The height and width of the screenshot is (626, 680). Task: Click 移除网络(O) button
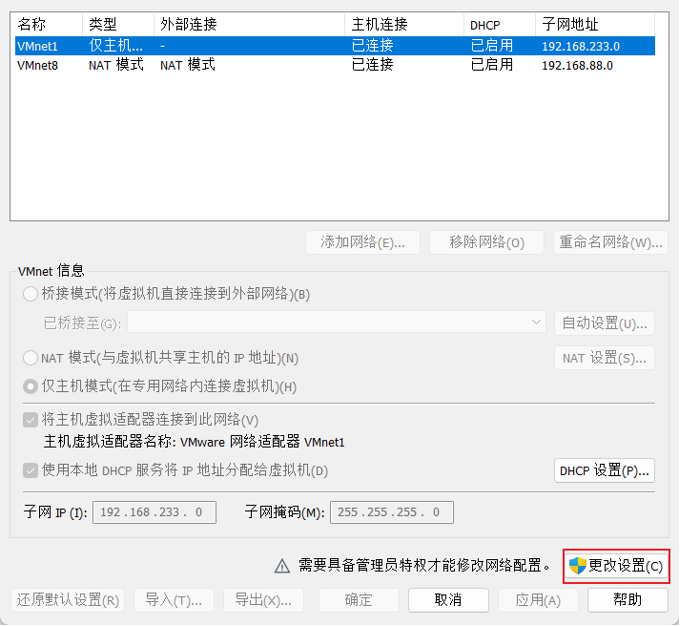487,242
